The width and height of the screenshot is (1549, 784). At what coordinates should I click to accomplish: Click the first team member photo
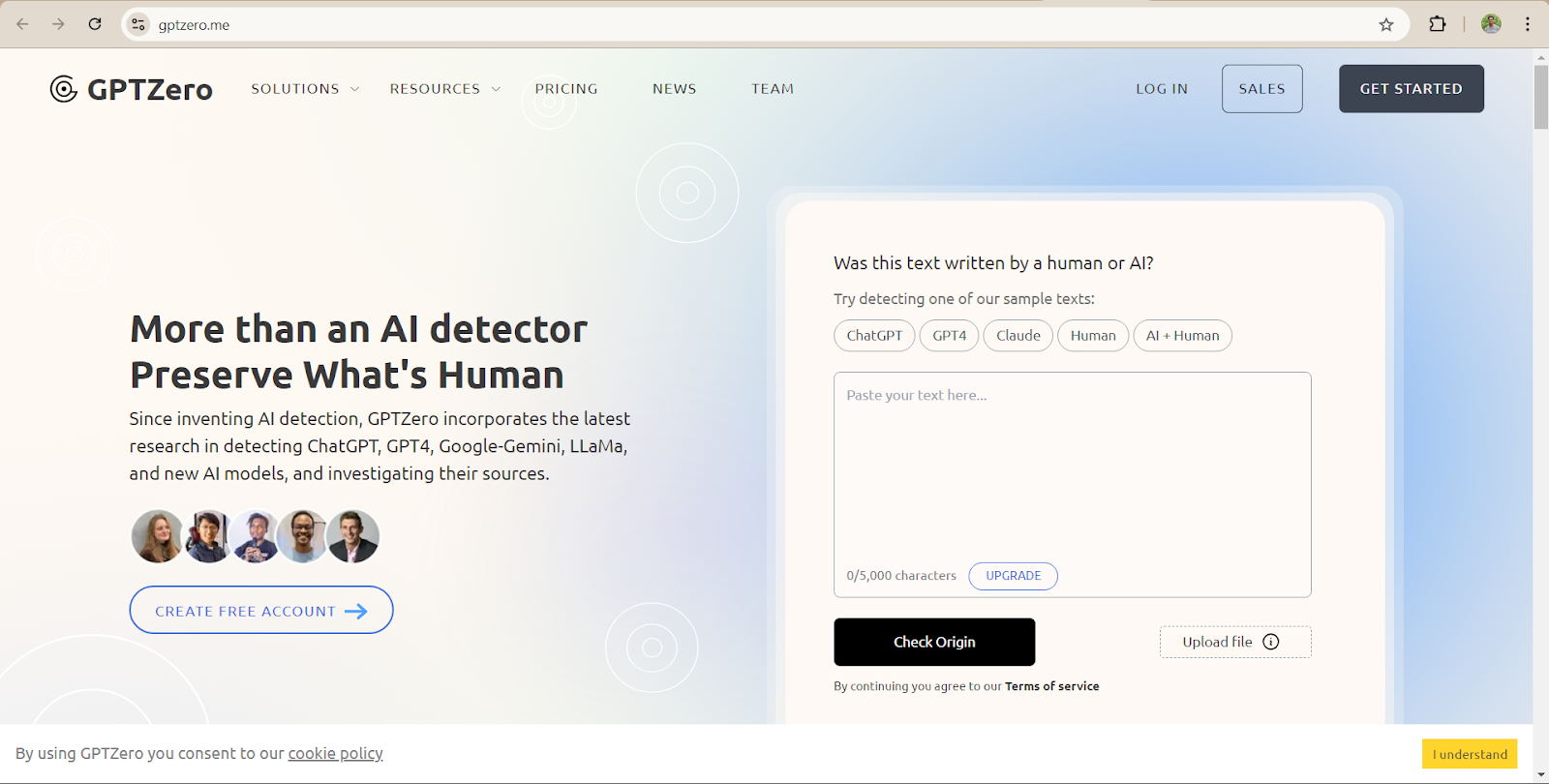[157, 536]
